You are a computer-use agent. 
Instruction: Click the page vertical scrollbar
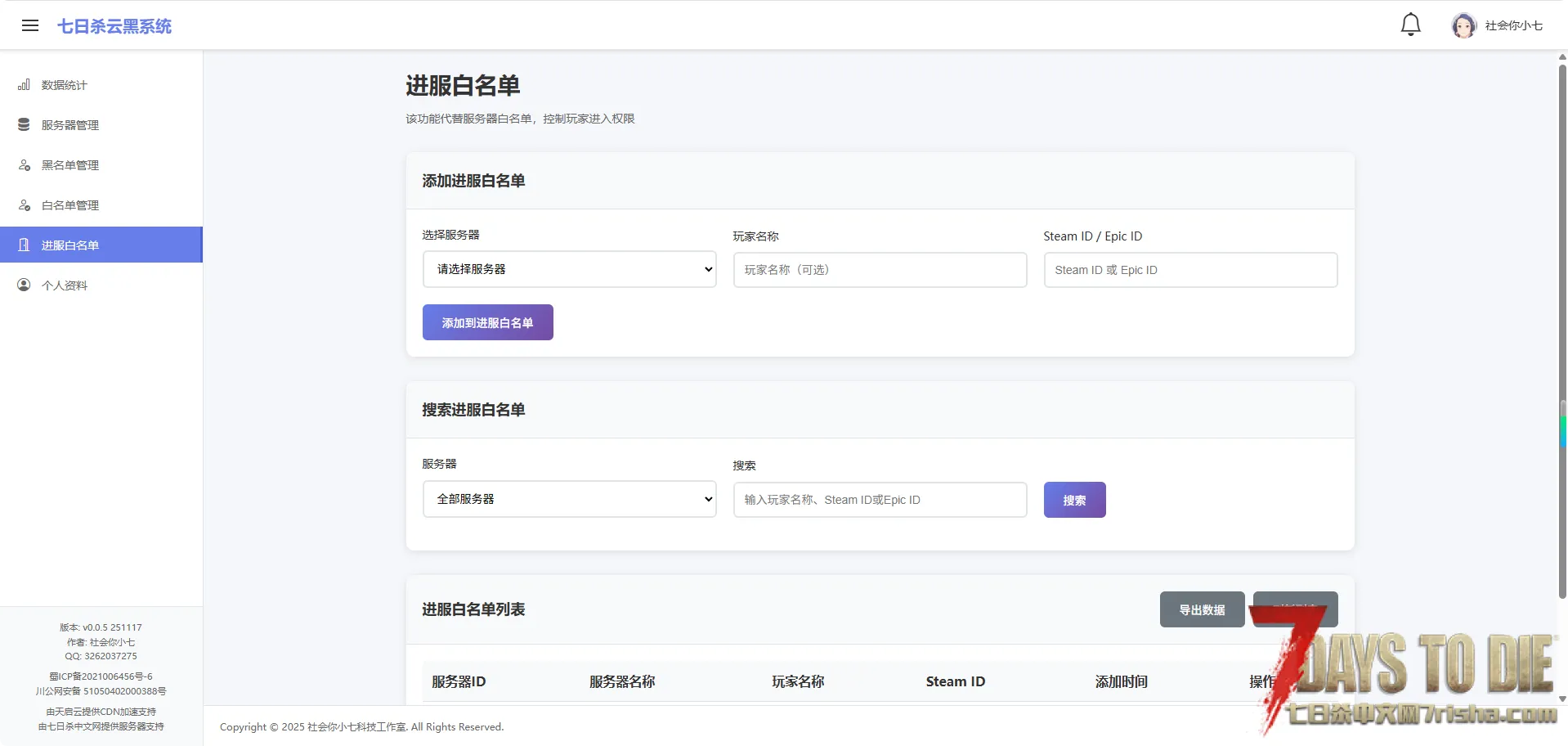point(1562,327)
